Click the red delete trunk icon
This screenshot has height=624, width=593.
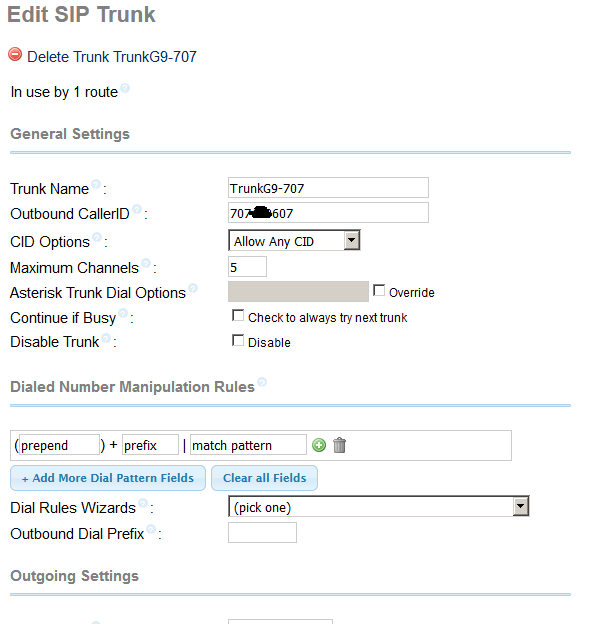click(15, 55)
